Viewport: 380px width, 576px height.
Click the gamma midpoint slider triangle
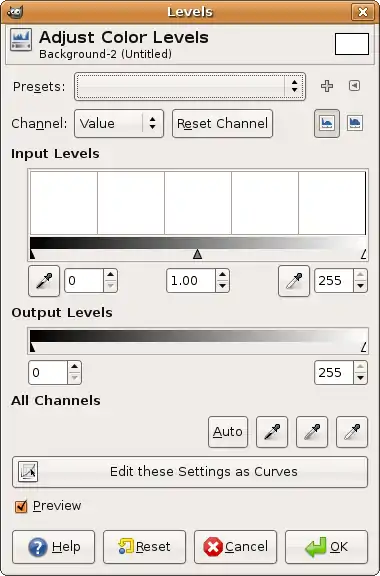(197, 254)
